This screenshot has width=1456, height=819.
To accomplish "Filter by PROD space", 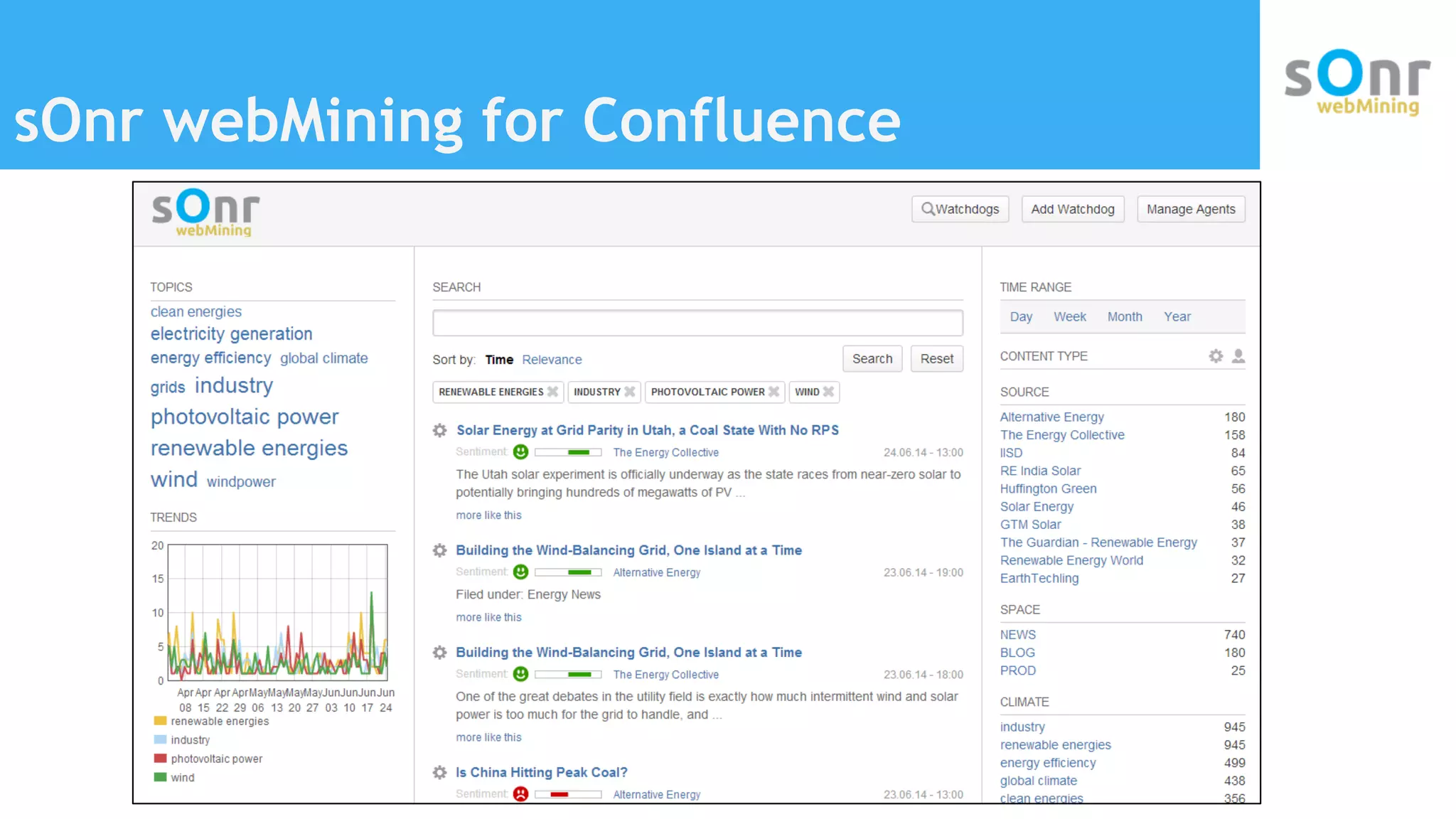I will click(x=1018, y=670).
